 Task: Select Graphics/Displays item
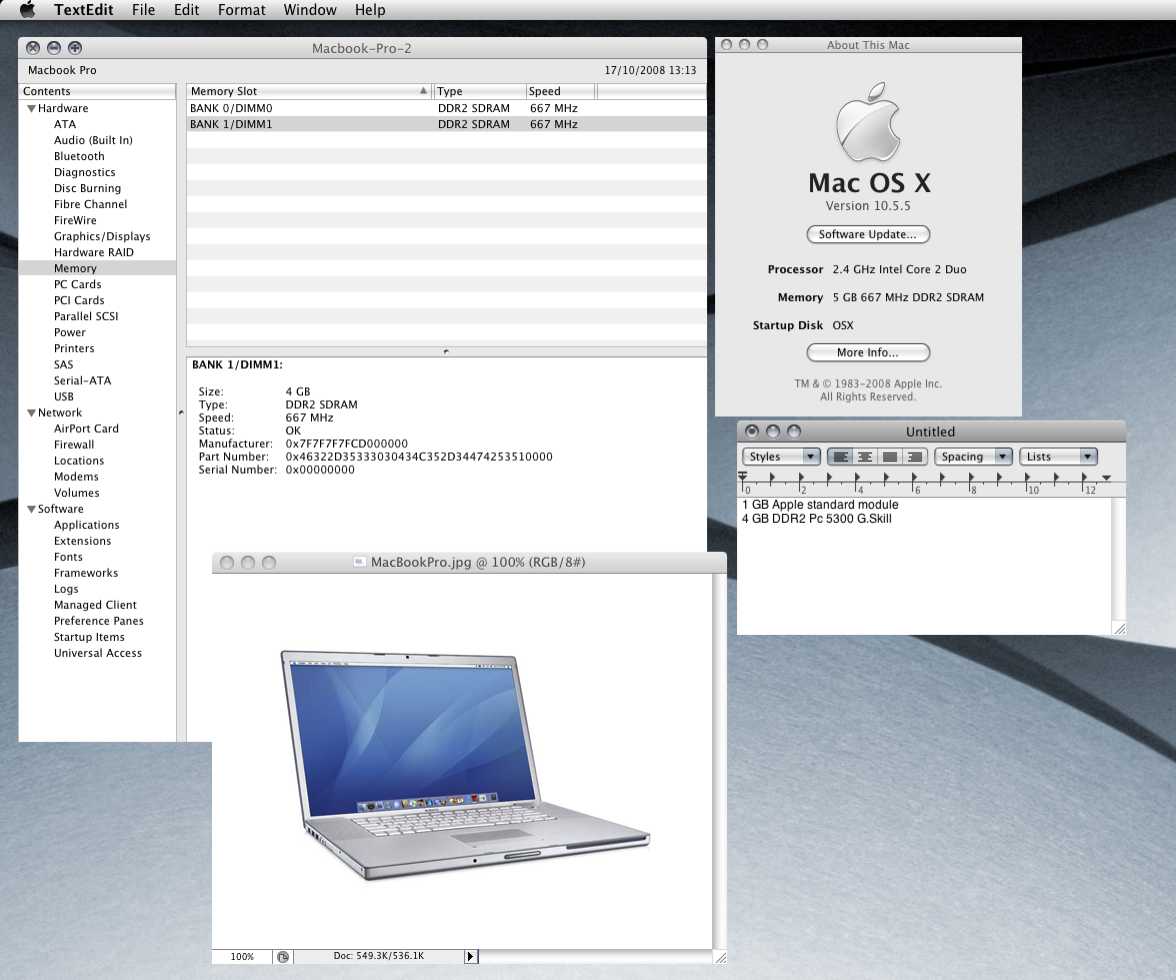(102, 236)
